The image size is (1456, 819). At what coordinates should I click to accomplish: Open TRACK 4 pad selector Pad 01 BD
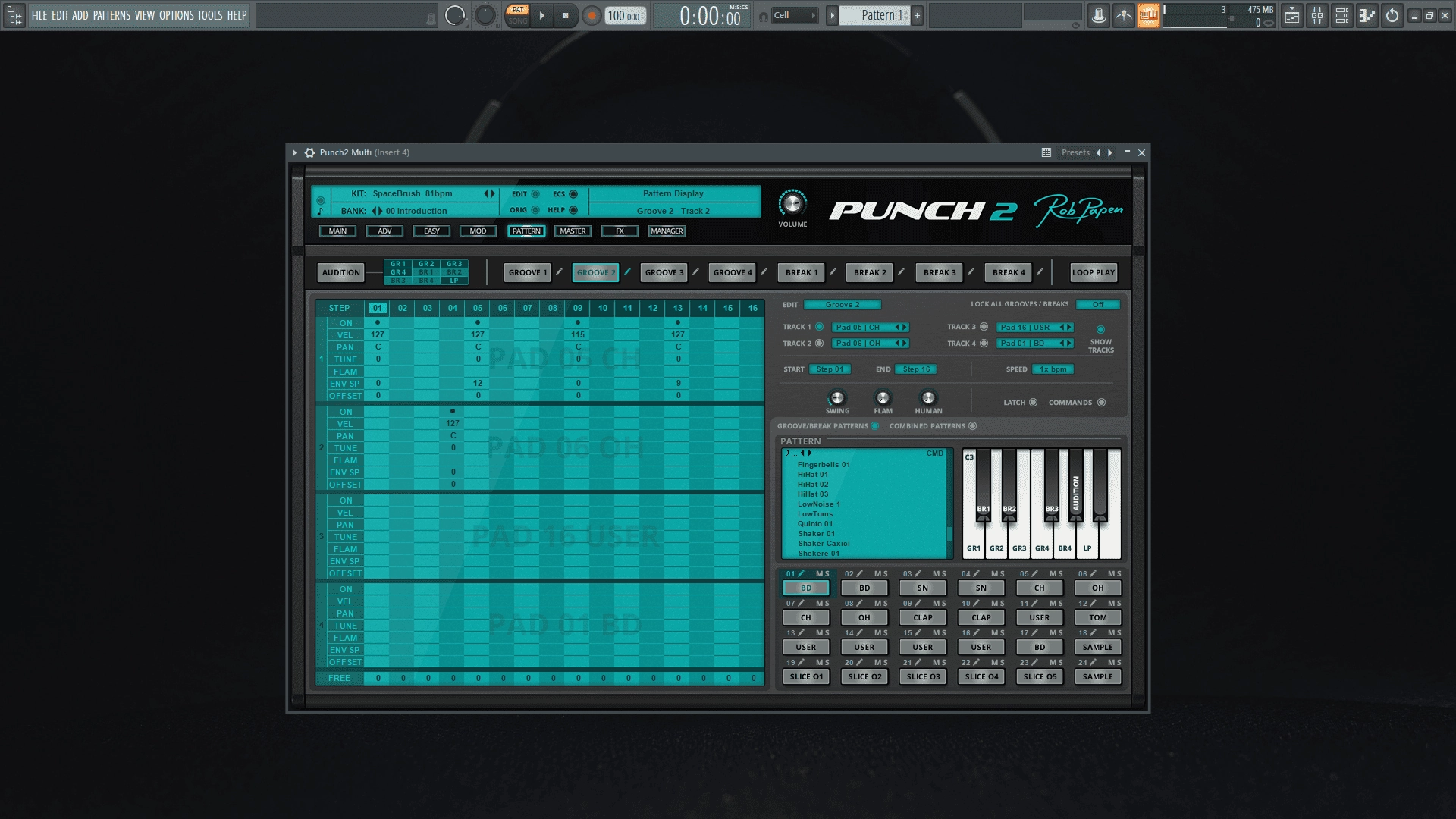click(1035, 343)
